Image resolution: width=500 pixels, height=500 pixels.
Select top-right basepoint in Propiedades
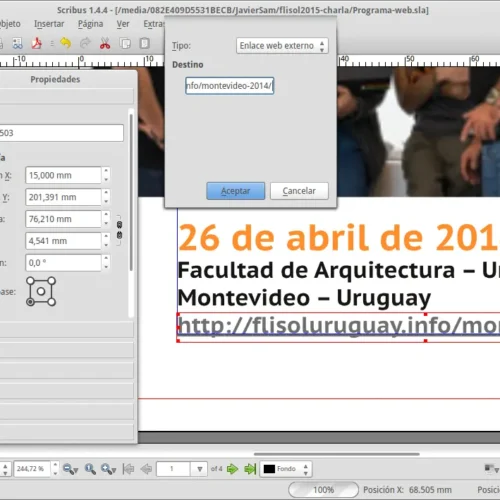click(x=51, y=281)
